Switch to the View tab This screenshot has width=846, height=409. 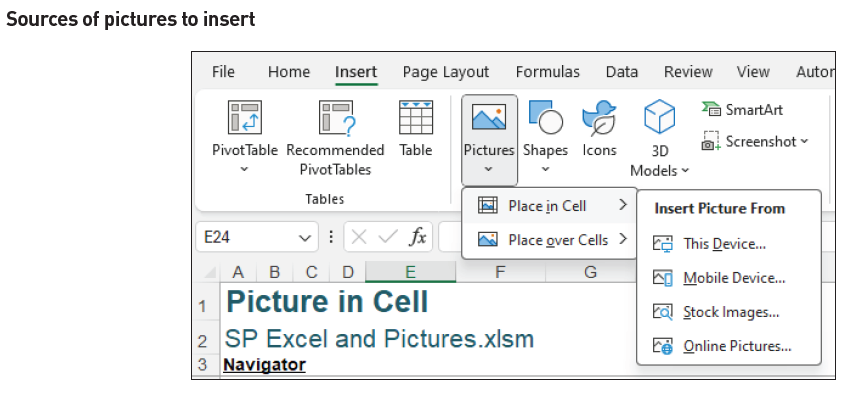pyautogui.click(x=753, y=72)
